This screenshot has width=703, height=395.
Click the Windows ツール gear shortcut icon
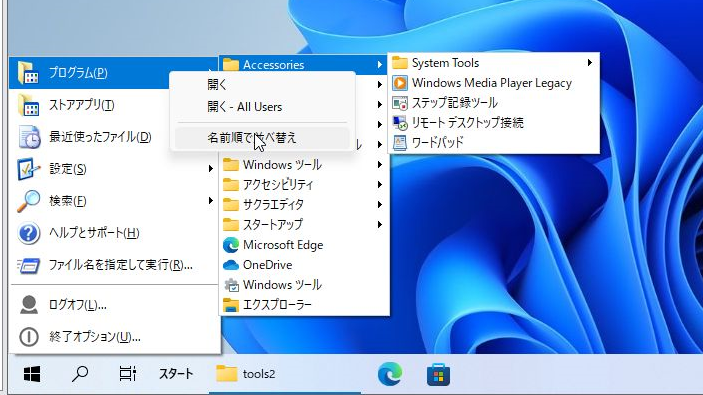coord(231,285)
